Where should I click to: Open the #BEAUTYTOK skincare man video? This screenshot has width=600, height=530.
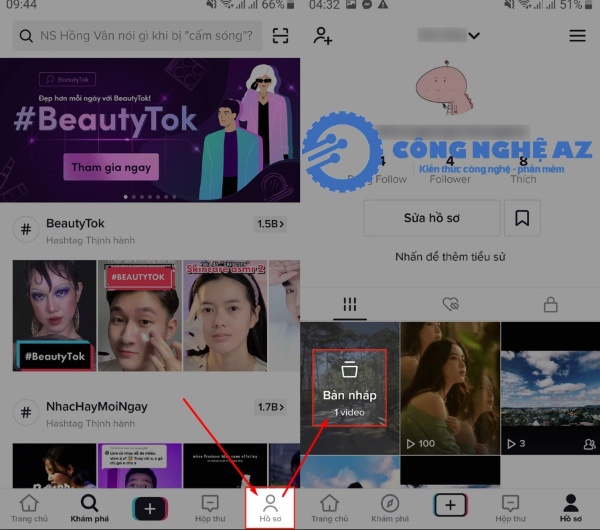click(x=140, y=316)
